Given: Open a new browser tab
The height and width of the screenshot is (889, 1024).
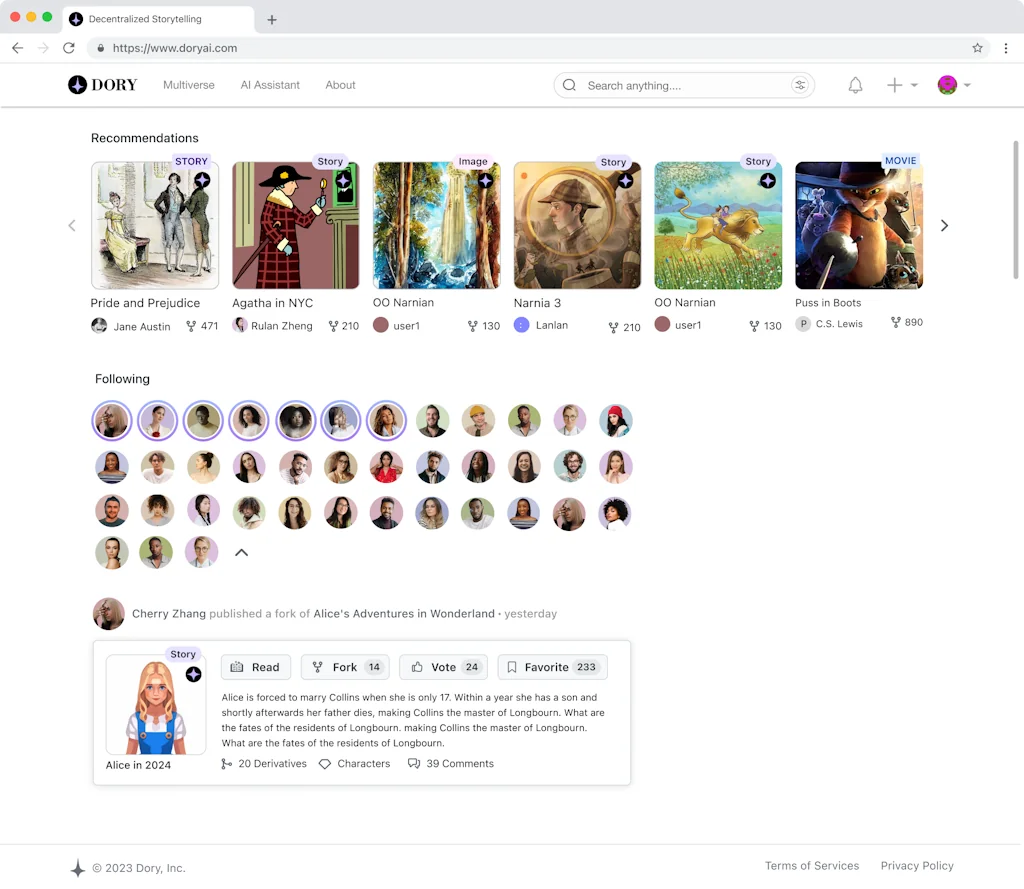Looking at the screenshot, I should 272,20.
